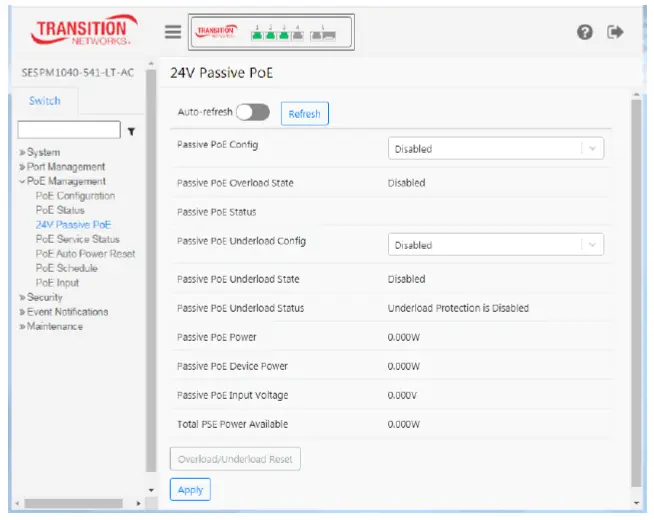Open the Passive PoE Underload Config dropdown
This screenshot has width=654, height=520.
(496, 245)
